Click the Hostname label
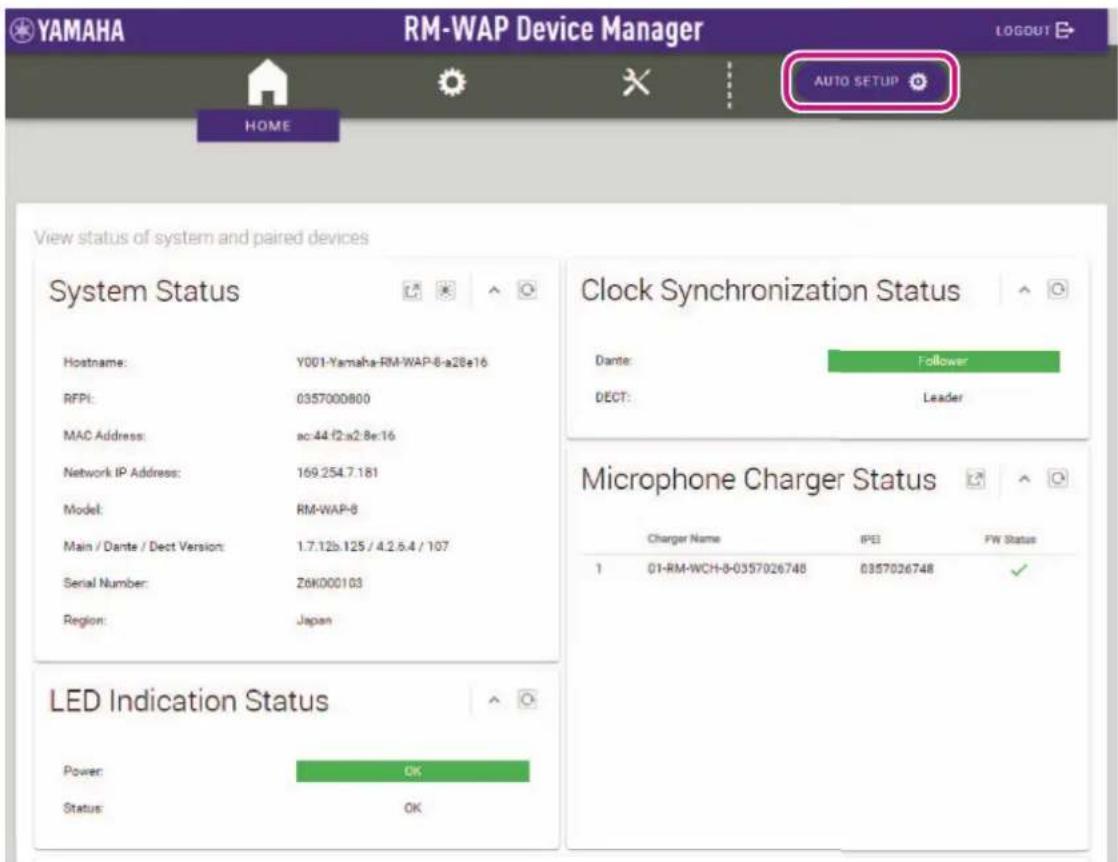The height and width of the screenshot is (862, 1118). tap(95, 362)
